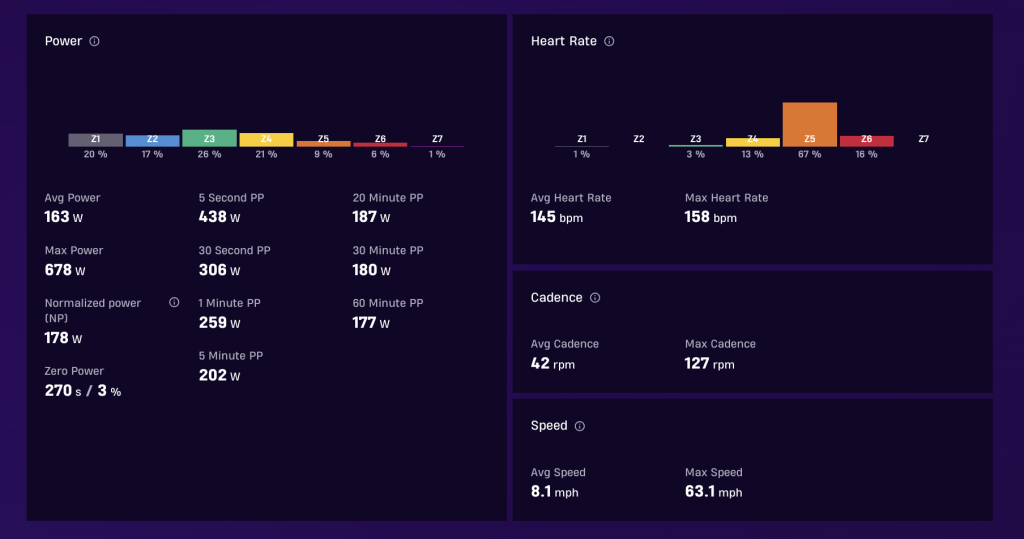This screenshot has height=539, width=1024.
Task: Click the Avg Speed value 8.1 mph
Action: 554,491
